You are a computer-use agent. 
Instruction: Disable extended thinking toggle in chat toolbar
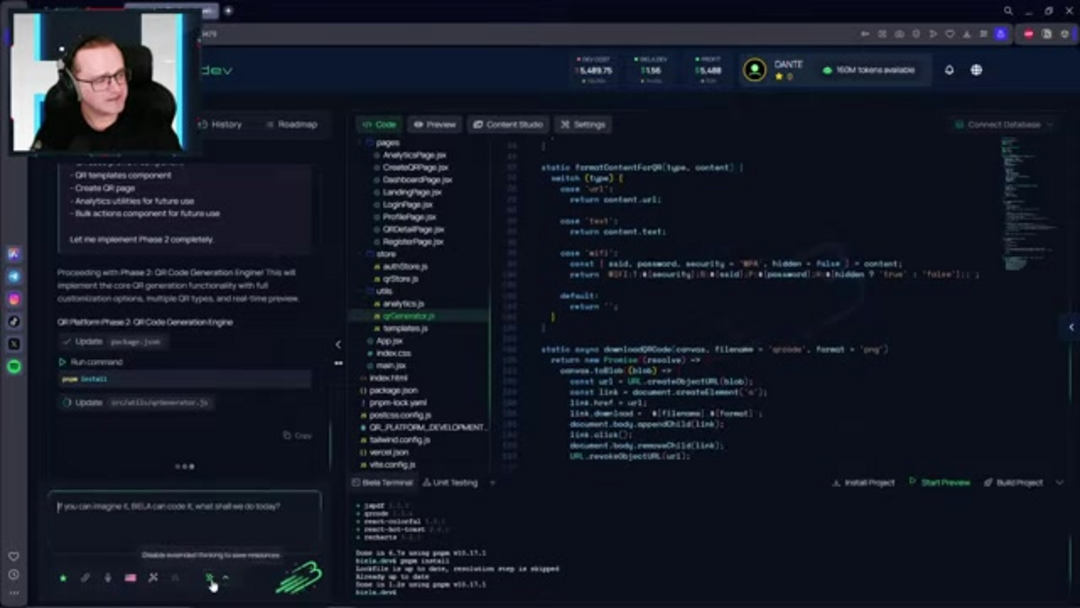210,578
